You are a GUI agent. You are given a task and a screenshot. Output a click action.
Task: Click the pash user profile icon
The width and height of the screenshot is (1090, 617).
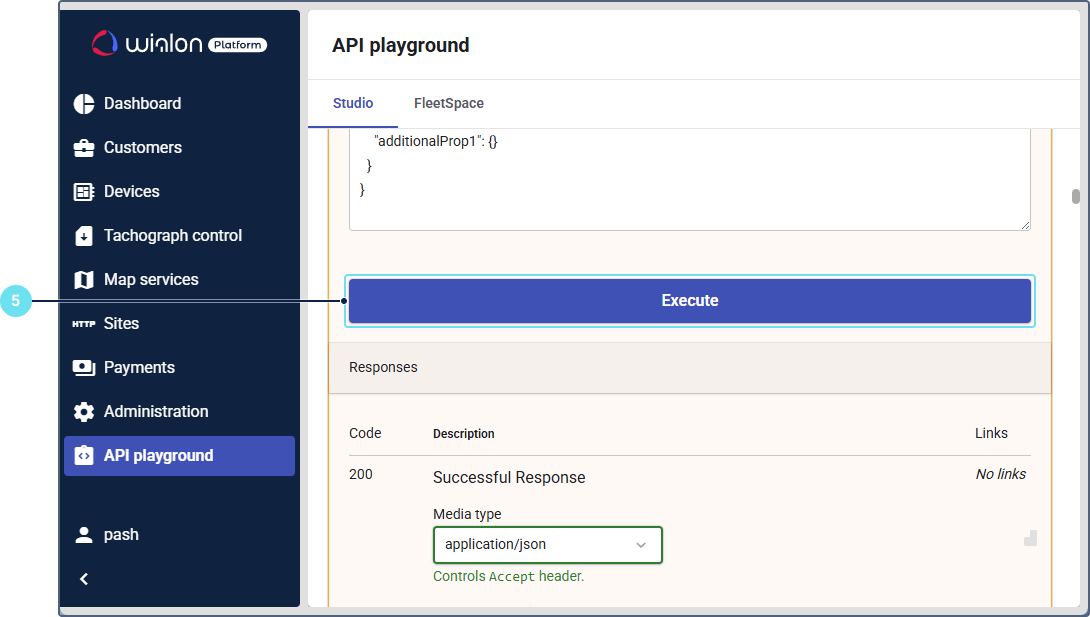84,535
